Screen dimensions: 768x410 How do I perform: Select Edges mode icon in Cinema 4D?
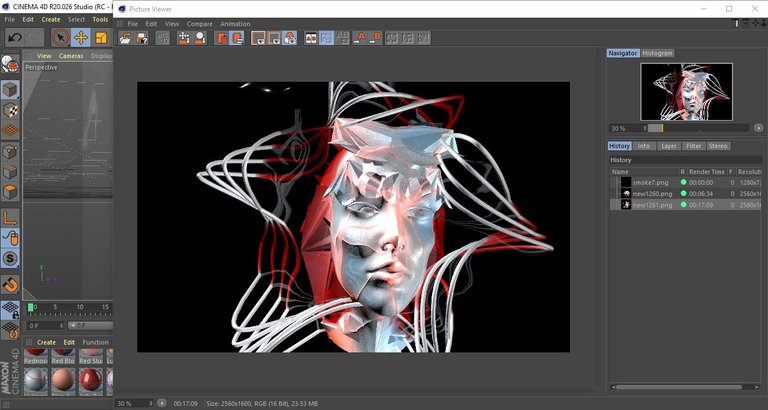(10, 172)
